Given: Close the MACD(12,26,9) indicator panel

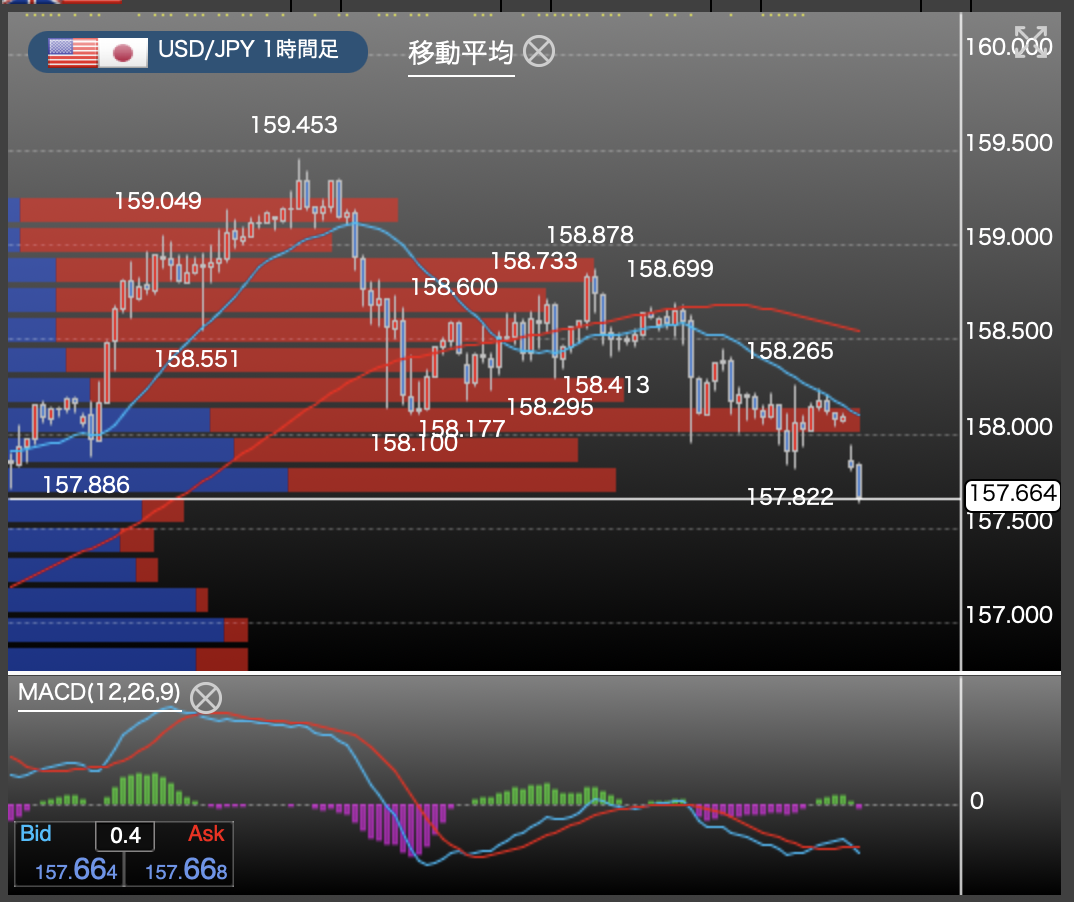Looking at the screenshot, I should click(206, 697).
